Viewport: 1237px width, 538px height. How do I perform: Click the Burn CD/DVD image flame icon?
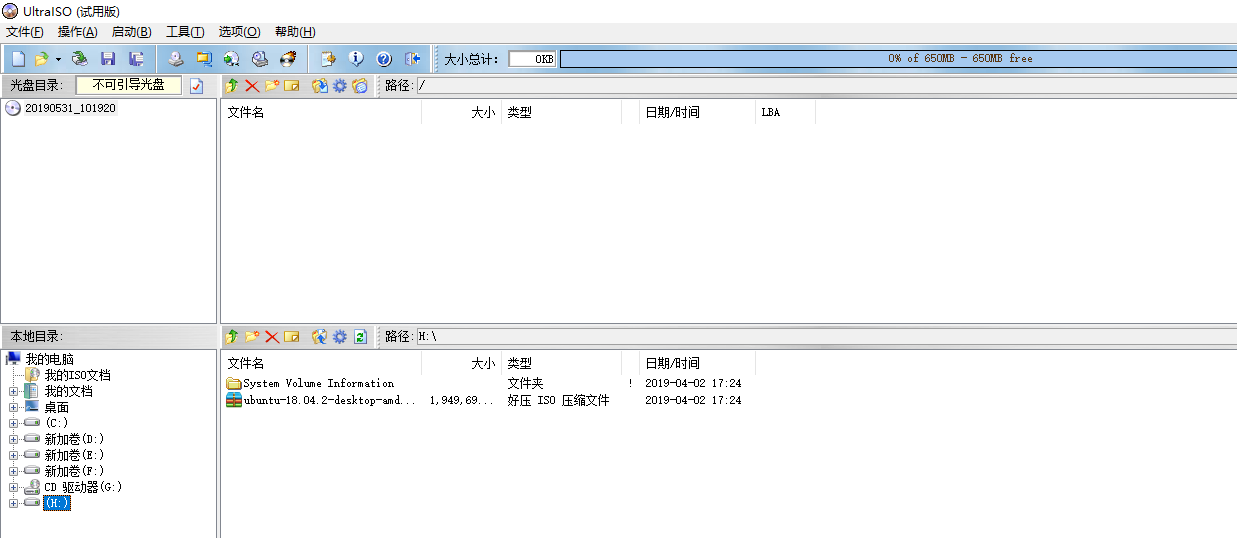tap(288, 59)
